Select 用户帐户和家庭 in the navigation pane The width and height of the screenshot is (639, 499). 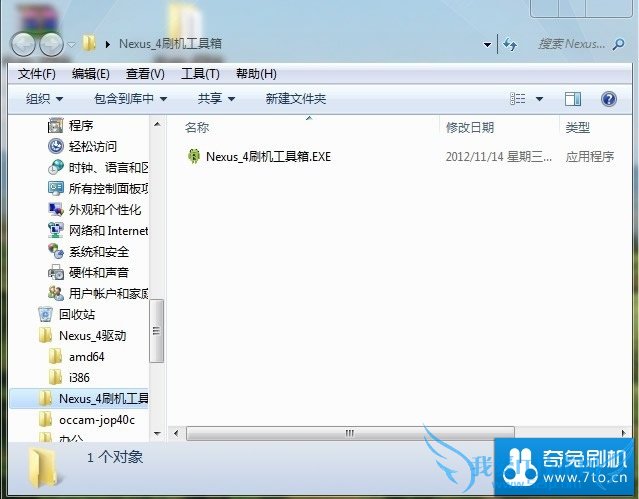click(108, 294)
